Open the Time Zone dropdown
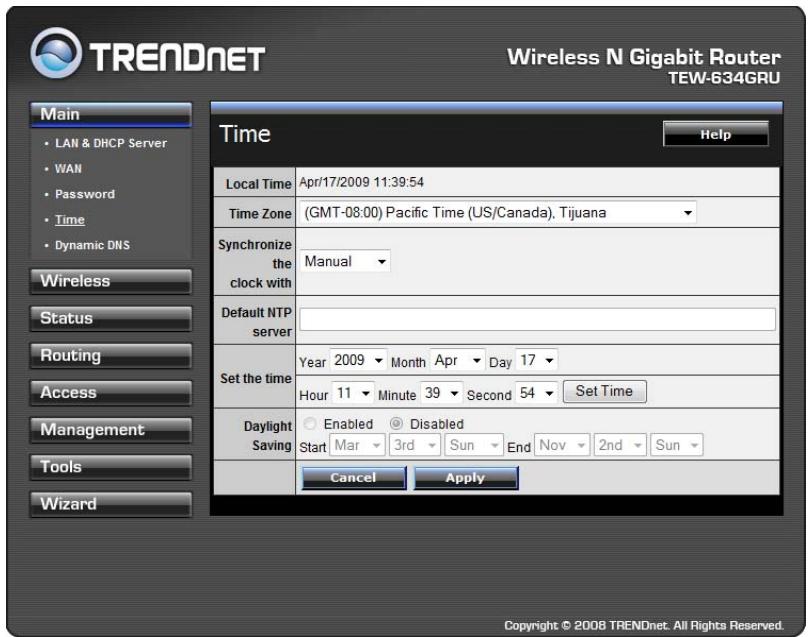Screen dimensions: 809x637 498,213
